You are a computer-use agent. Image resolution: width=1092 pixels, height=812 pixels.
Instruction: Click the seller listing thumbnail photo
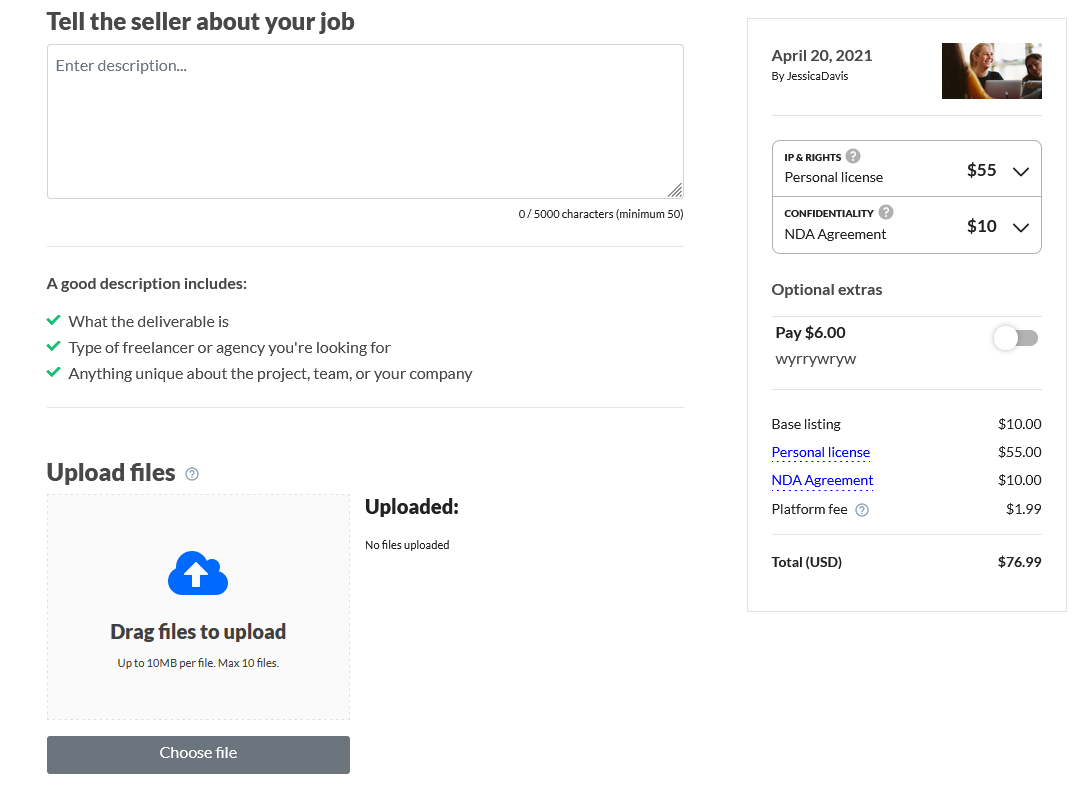pos(991,71)
